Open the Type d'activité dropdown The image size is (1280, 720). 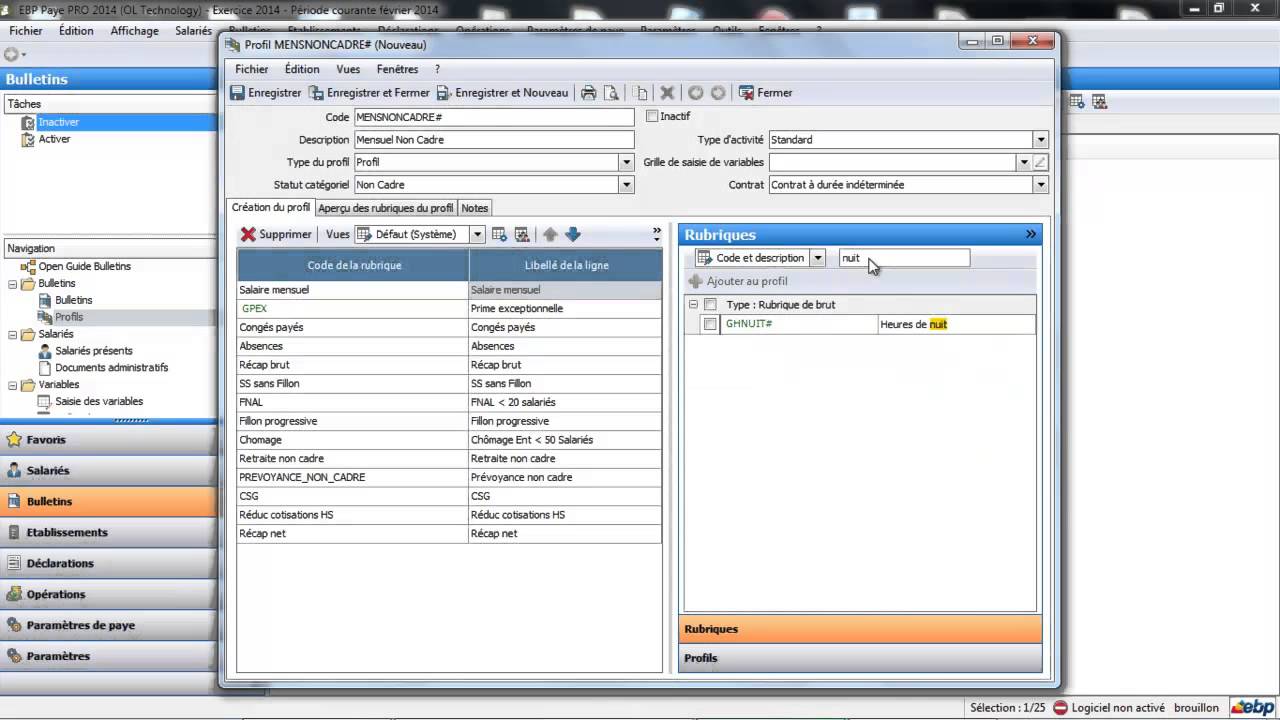click(1041, 140)
